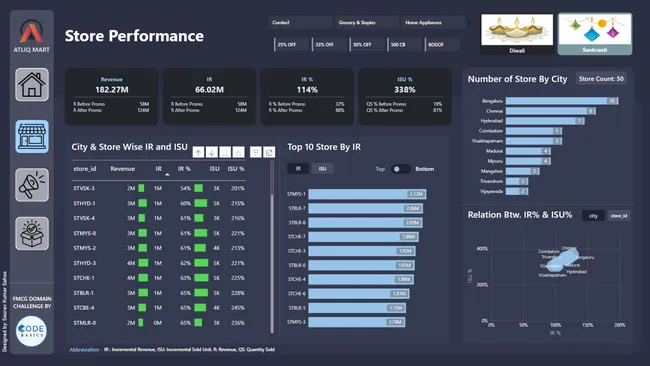This screenshot has width=650, height=366.
Task: Click the Revenue 182.27M card
Action: (x=112, y=96)
